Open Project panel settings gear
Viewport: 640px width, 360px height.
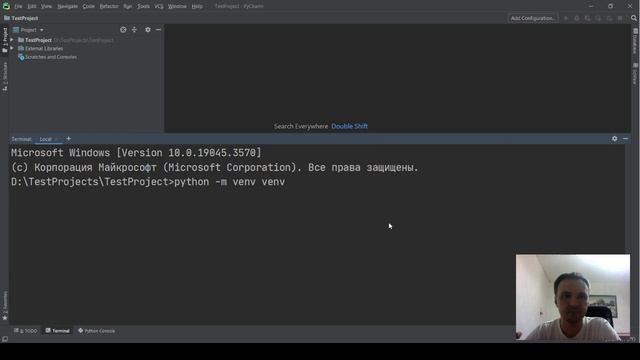pos(148,30)
